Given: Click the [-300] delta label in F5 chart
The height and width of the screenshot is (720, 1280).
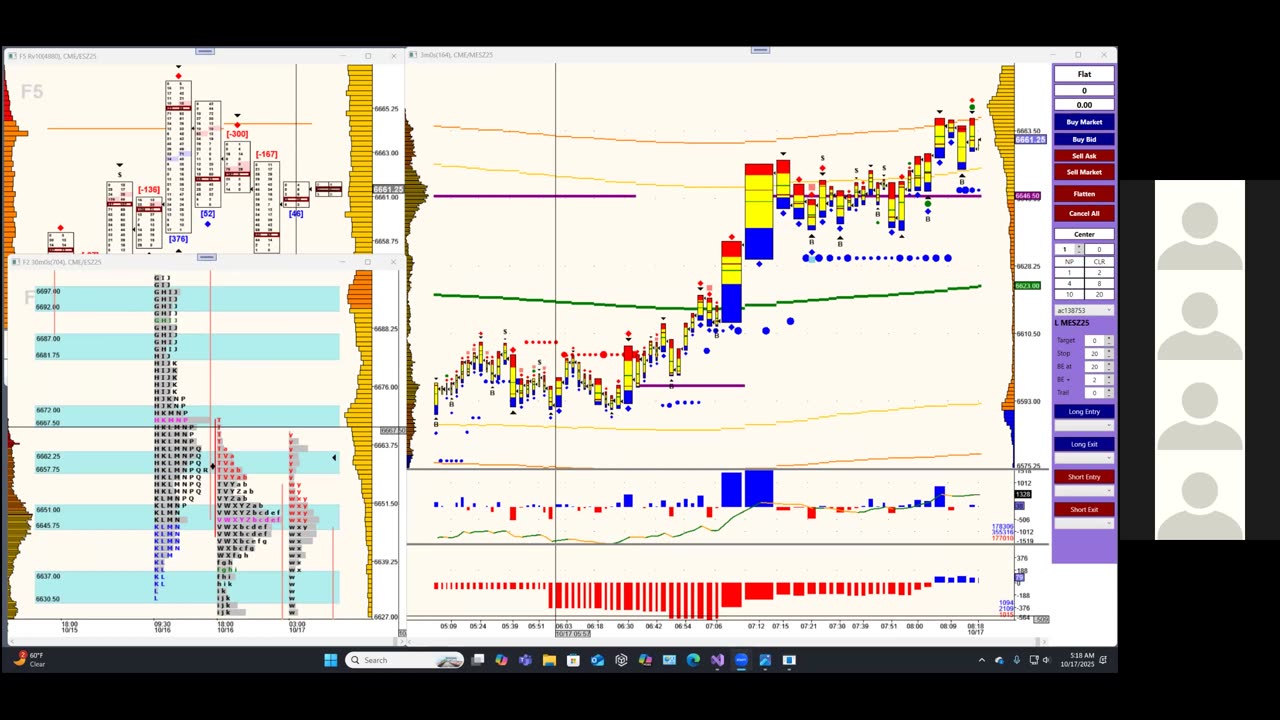Looking at the screenshot, I should click(x=237, y=134).
